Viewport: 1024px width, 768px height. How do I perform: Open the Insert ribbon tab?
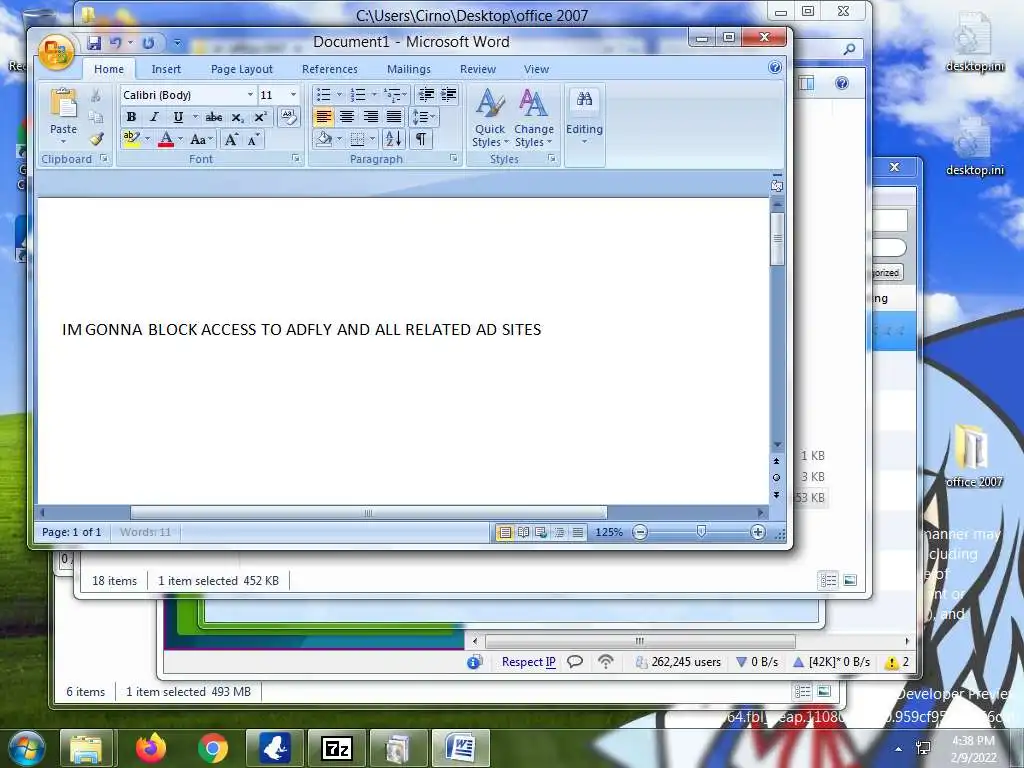pos(166,69)
